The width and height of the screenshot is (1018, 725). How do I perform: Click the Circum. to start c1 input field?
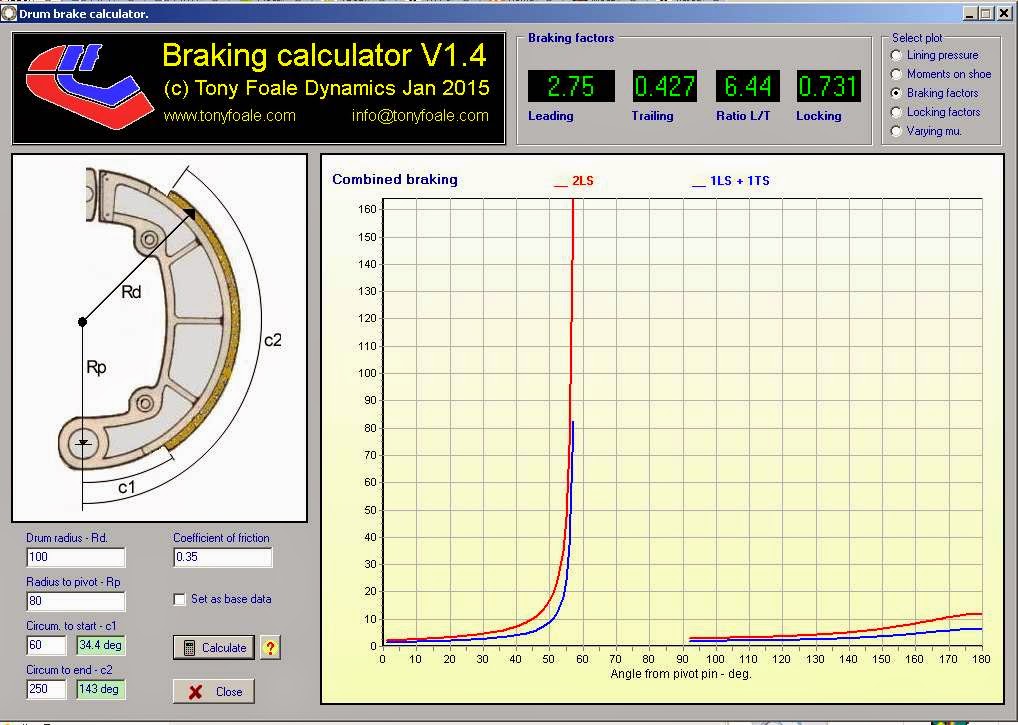tap(47, 645)
